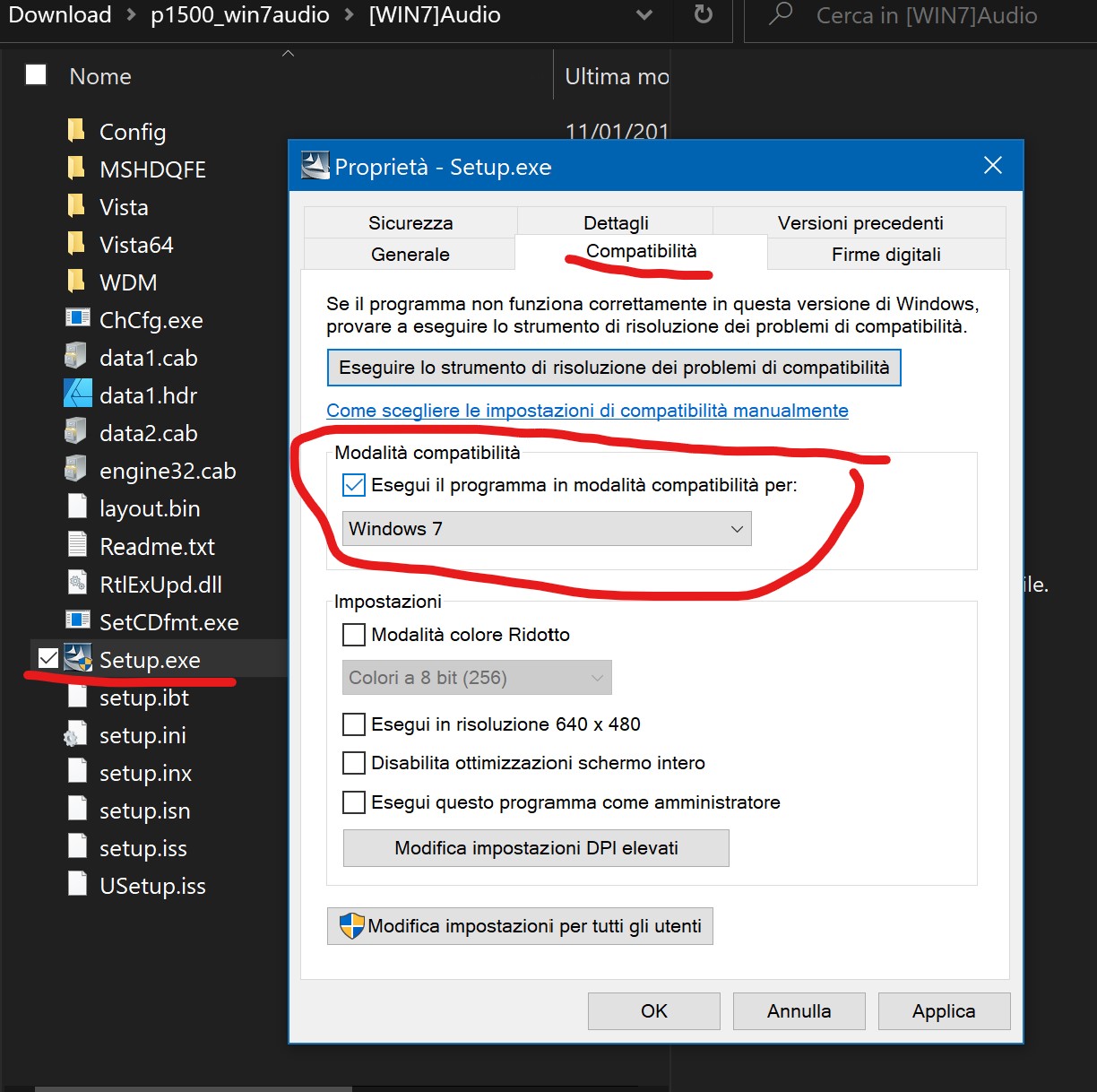This screenshot has height=1092, width=1097.
Task: Tick the 640 x 480 resolution checkbox
Action: point(355,724)
